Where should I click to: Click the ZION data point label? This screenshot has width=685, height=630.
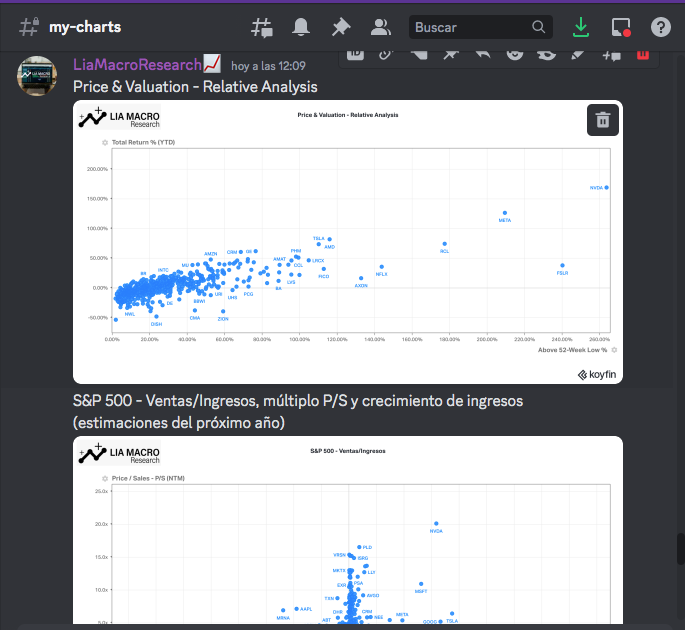point(223,319)
